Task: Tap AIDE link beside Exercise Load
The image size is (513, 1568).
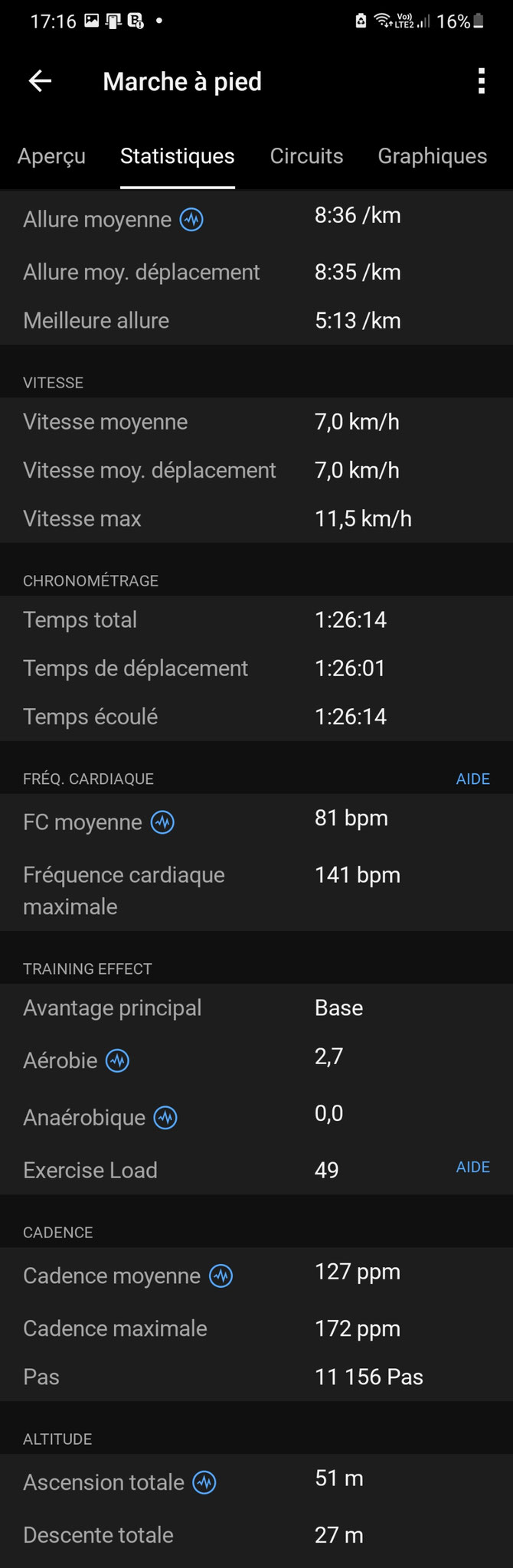Action: pos(472,1168)
